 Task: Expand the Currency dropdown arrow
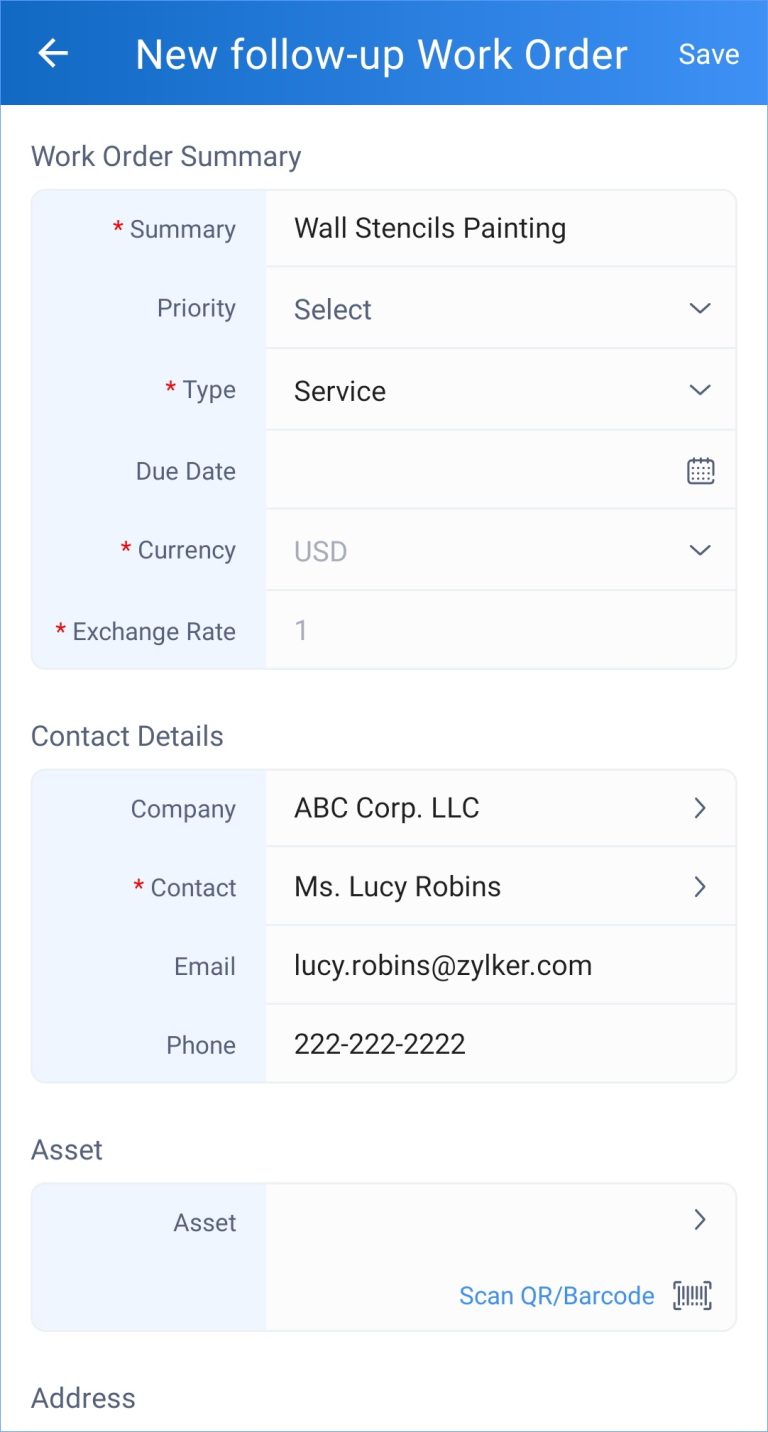(x=700, y=550)
